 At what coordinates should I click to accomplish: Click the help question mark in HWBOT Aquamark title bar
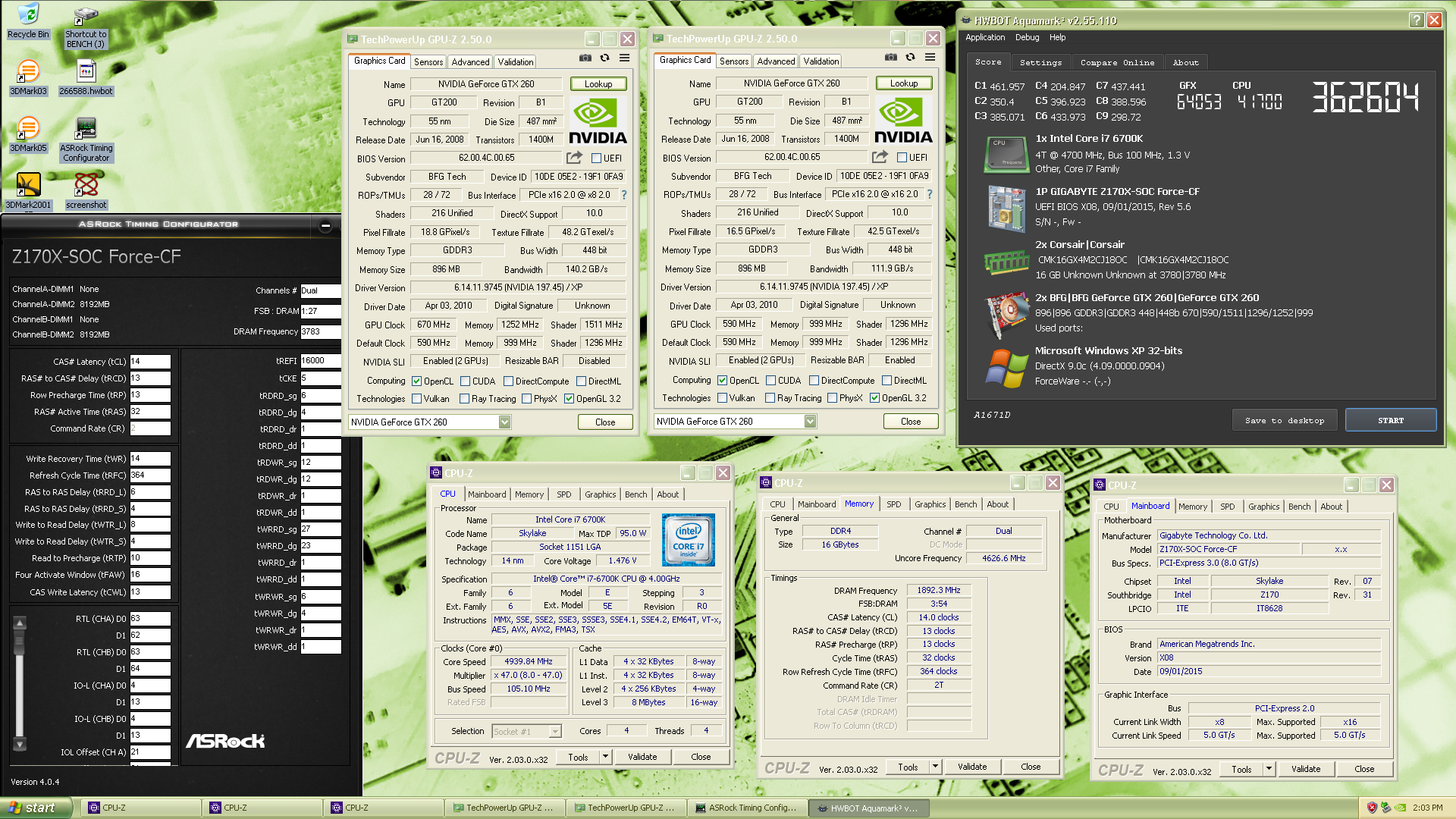pyautogui.click(x=1416, y=20)
